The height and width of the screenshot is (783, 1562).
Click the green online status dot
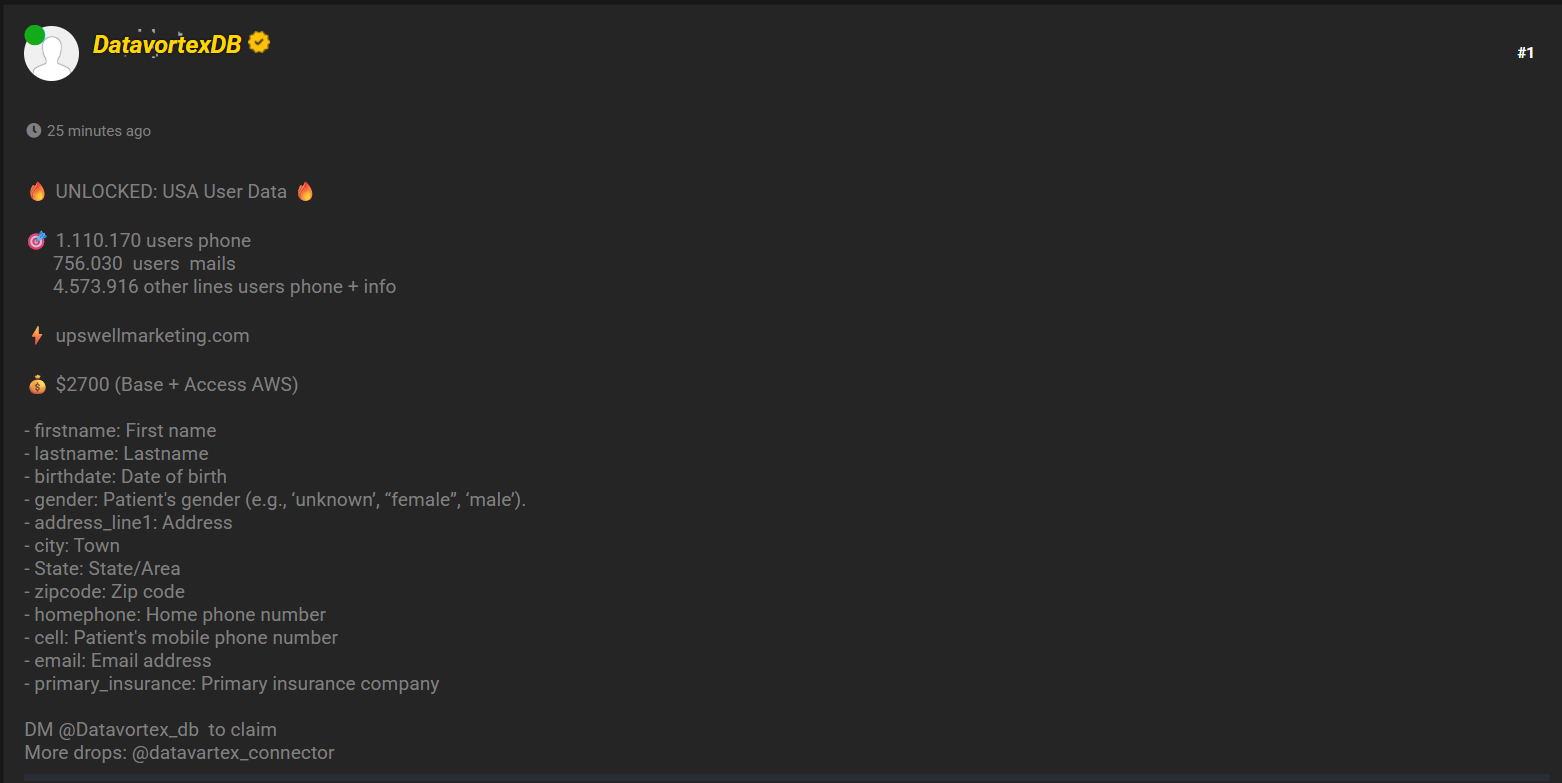coord(35,36)
